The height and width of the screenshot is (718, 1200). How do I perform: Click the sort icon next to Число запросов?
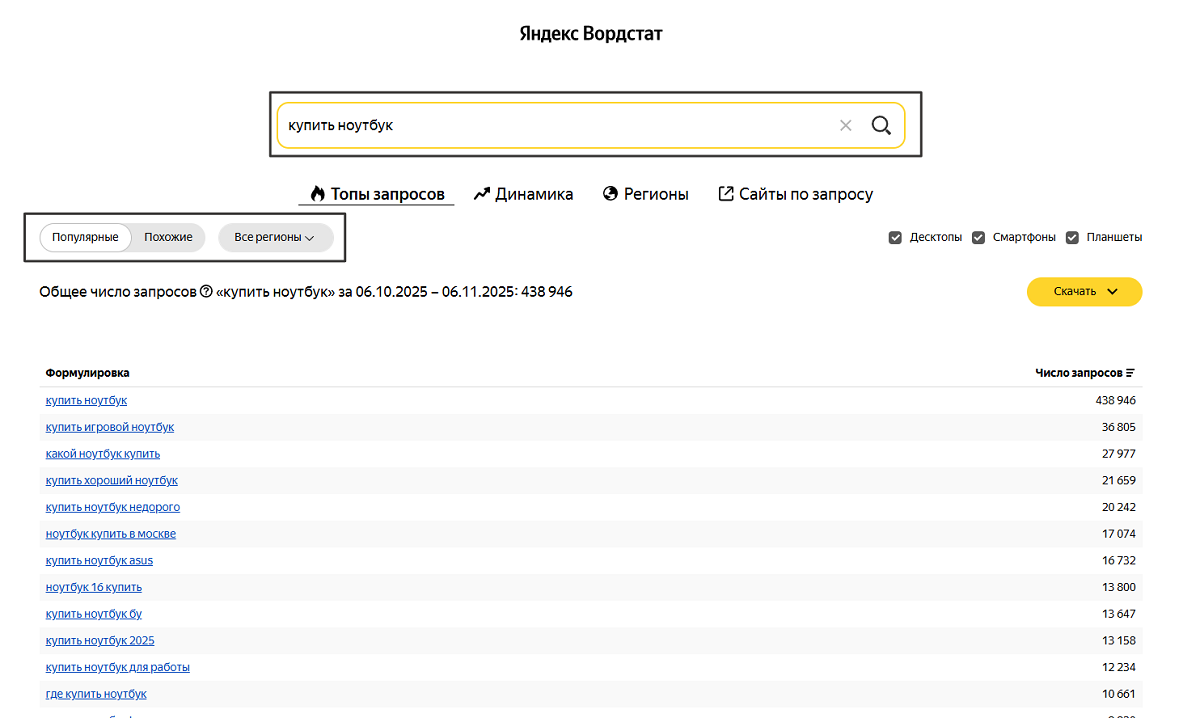pyautogui.click(x=1131, y=373)
